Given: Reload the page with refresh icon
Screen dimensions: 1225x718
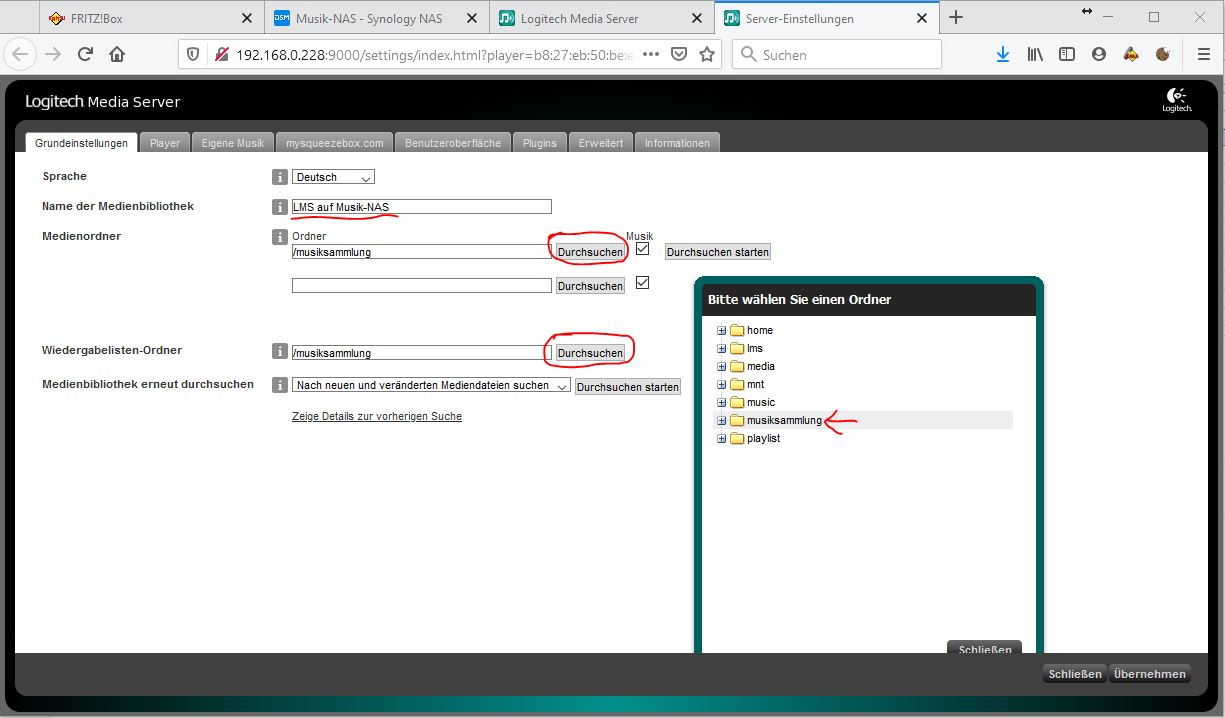Looking at the screenshot, I should [x=86, y=55].
